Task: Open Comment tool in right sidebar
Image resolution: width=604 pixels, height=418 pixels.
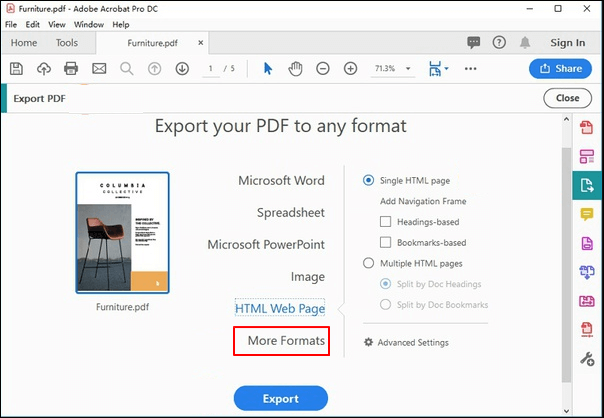Action: point(587,214)
